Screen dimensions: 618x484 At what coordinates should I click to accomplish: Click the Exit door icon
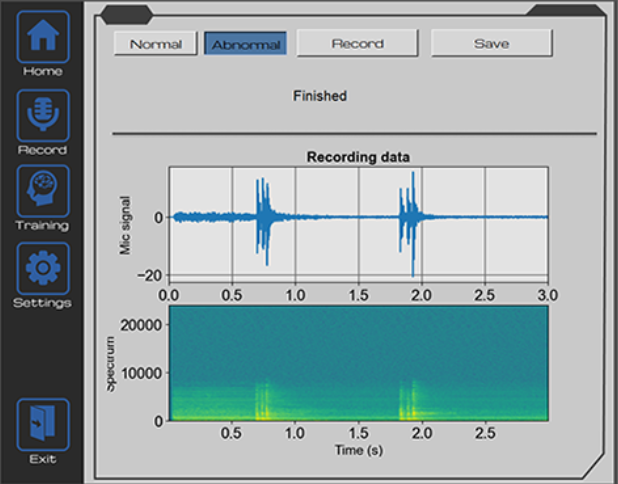(43, 424)
